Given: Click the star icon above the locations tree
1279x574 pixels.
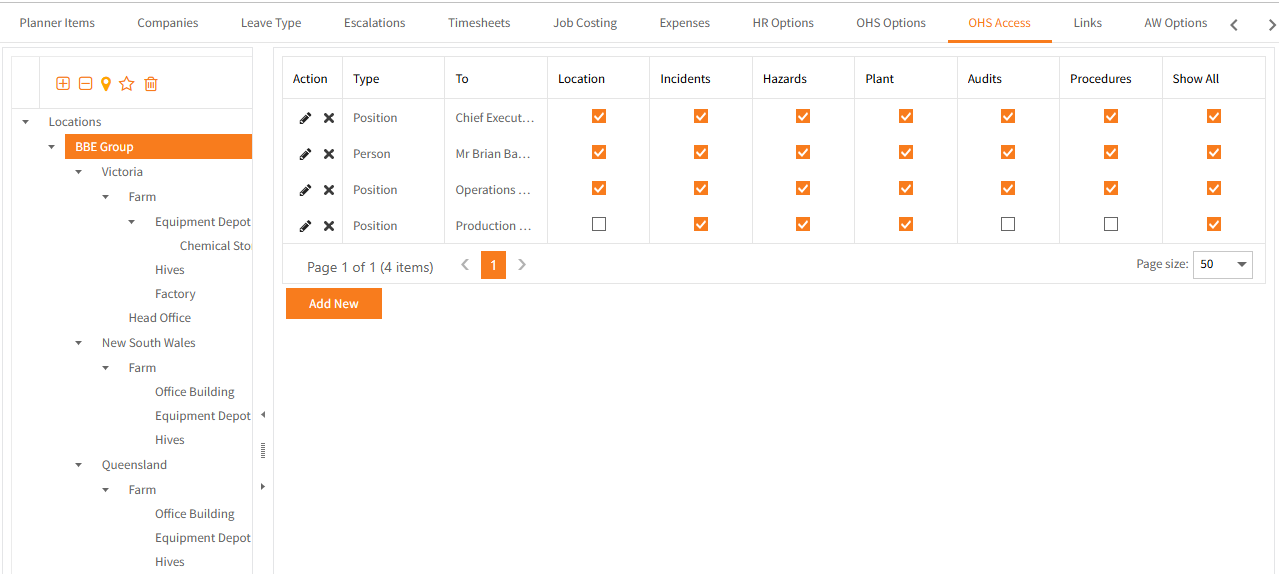Looking at the screenshot, I should [x=127, y=84].
